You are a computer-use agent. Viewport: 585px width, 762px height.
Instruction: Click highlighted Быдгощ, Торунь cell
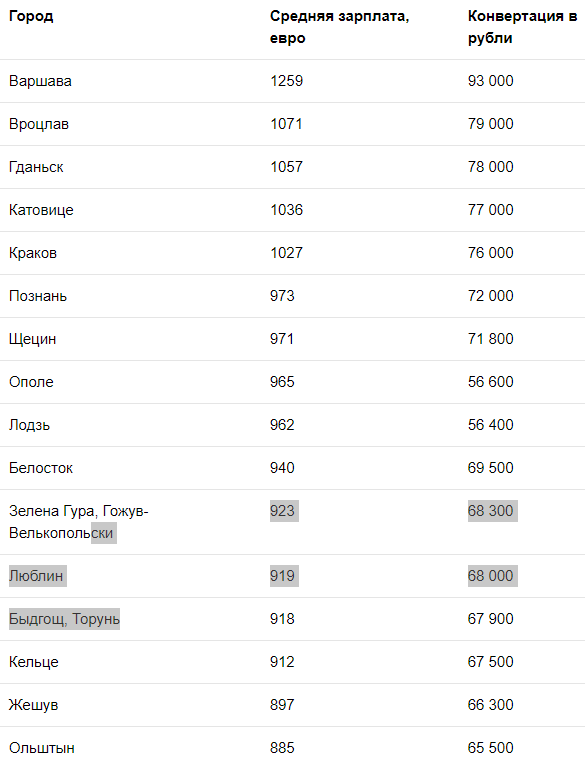(x=64, y=619)
